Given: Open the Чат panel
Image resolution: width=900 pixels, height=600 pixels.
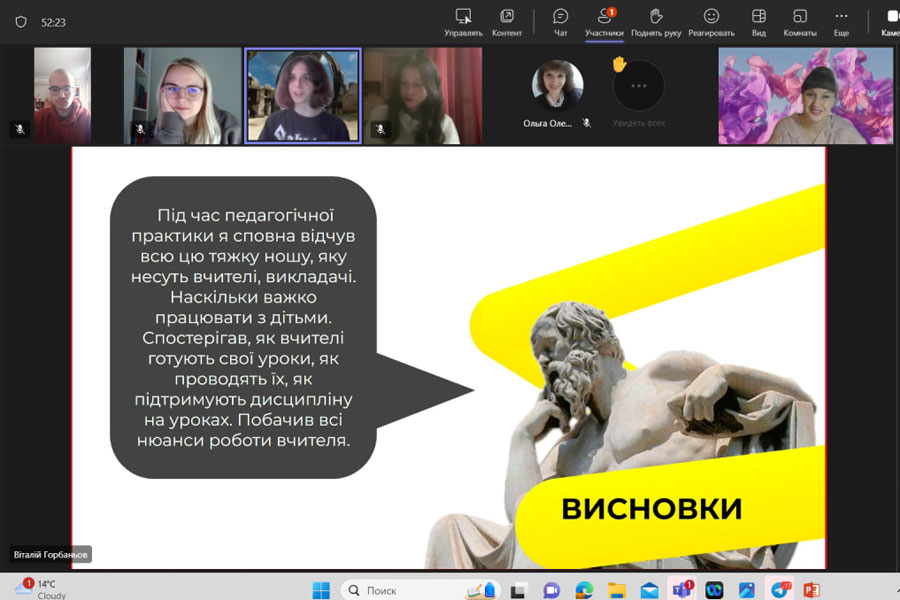Looking at the screenshot, I should click(x=560, y=22).
